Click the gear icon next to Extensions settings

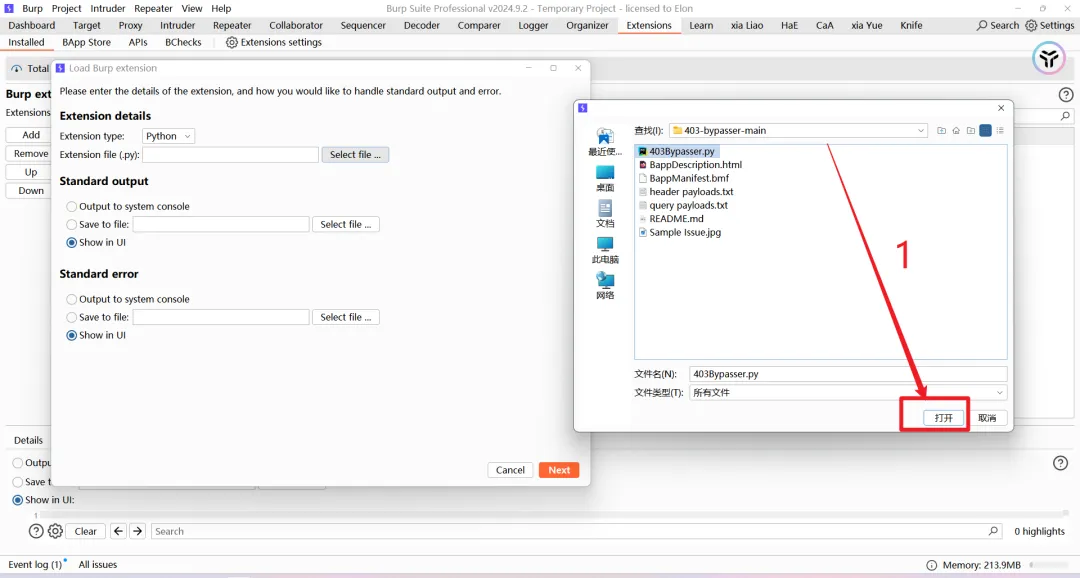pos(231,42)
